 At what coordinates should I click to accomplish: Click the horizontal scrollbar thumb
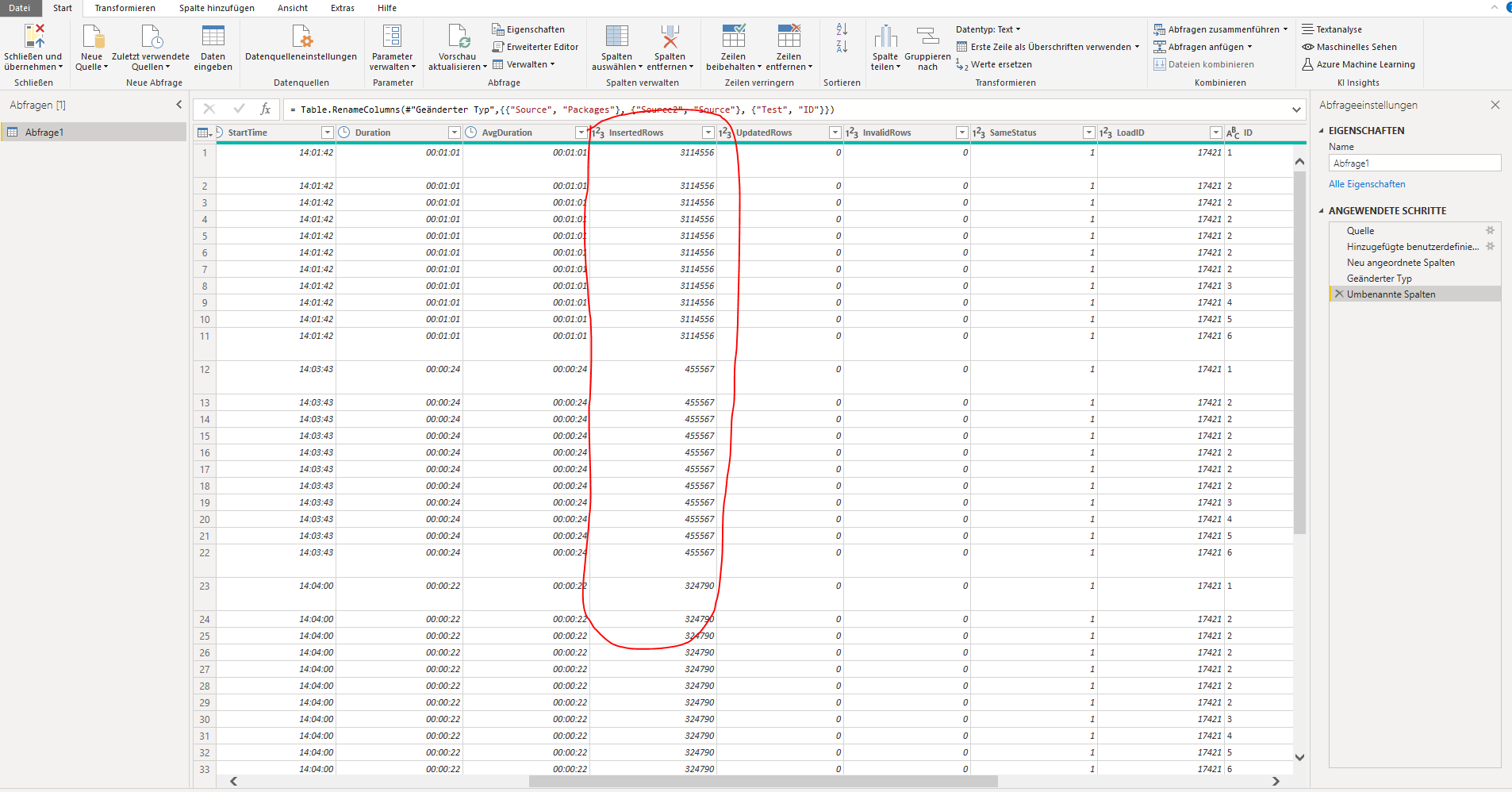[x=763, y=782]
